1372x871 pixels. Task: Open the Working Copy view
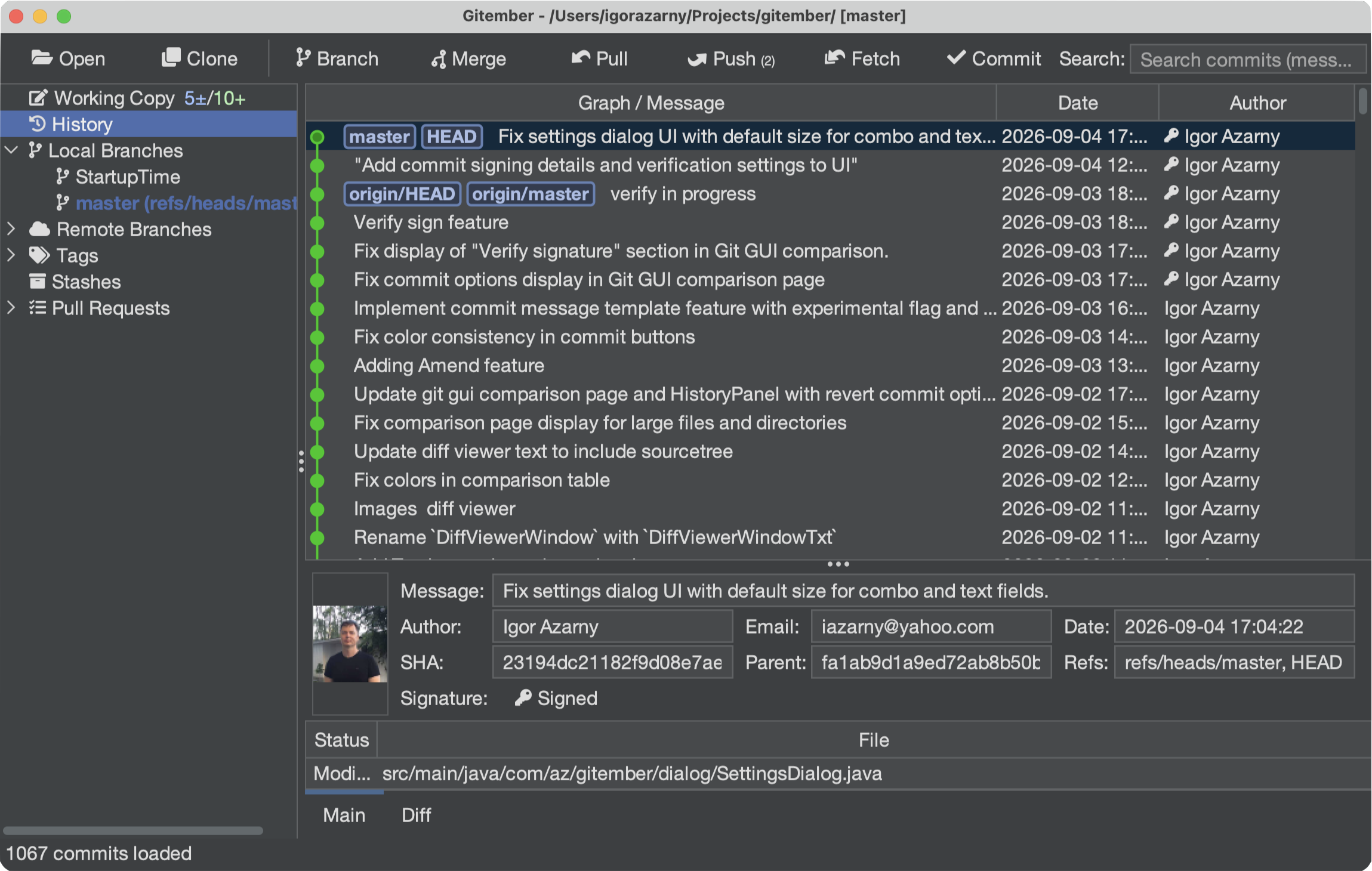[x=149, y=98]
